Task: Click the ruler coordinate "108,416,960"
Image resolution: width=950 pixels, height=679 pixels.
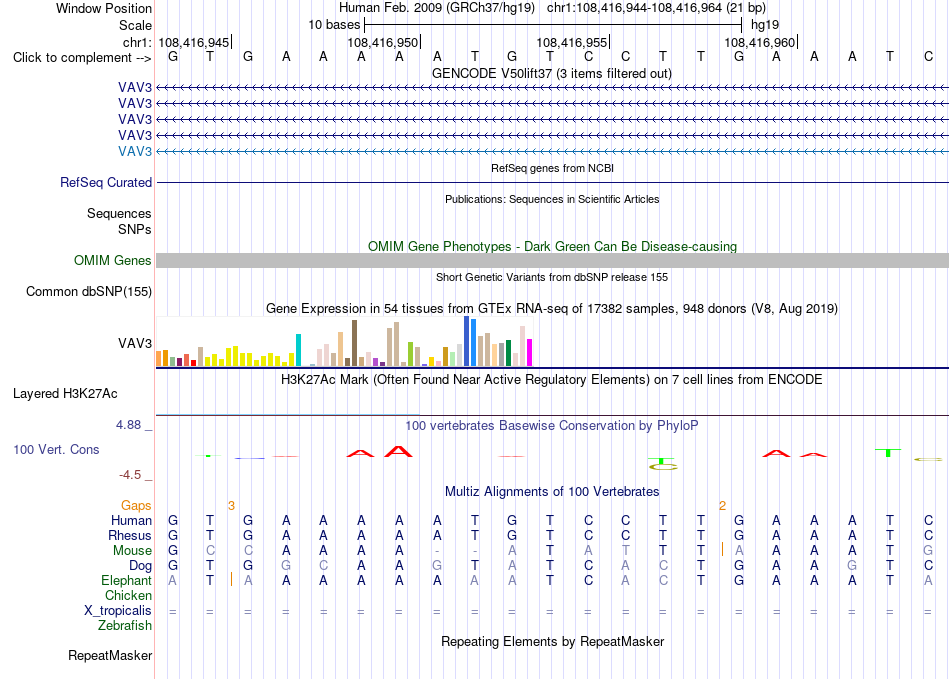Action: [x=760, y=42]
